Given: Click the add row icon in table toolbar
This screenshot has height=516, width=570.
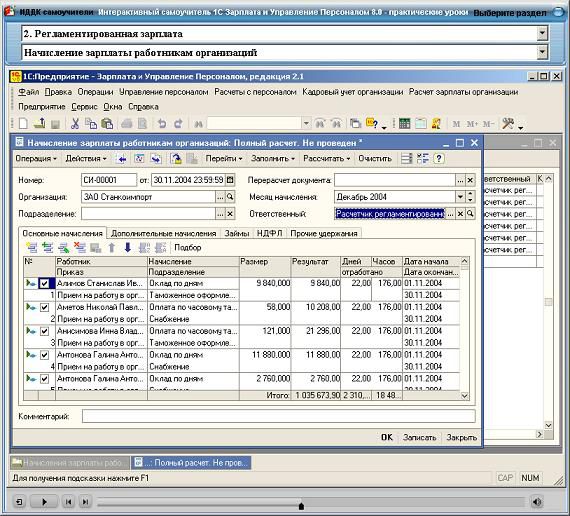Looking at the screenshot, I should [x=32, y=248].
